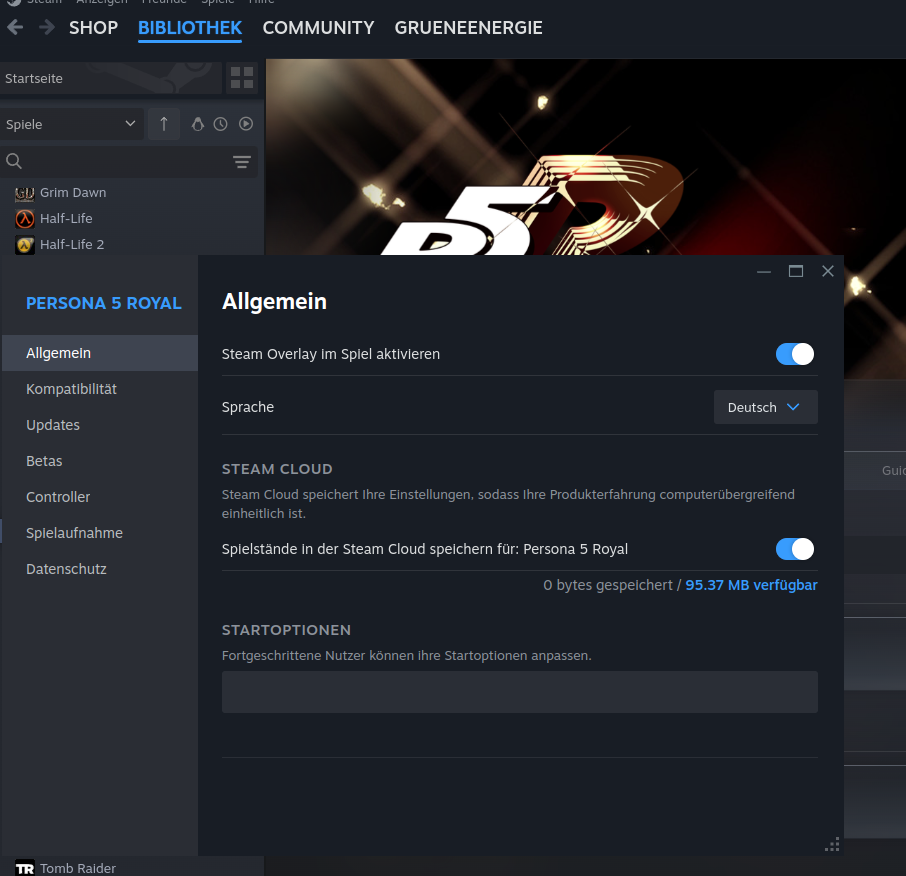Open the Sprache Deutsch dropdown
The width and height of the screenshot is (906, 876).
coord(766,407)
